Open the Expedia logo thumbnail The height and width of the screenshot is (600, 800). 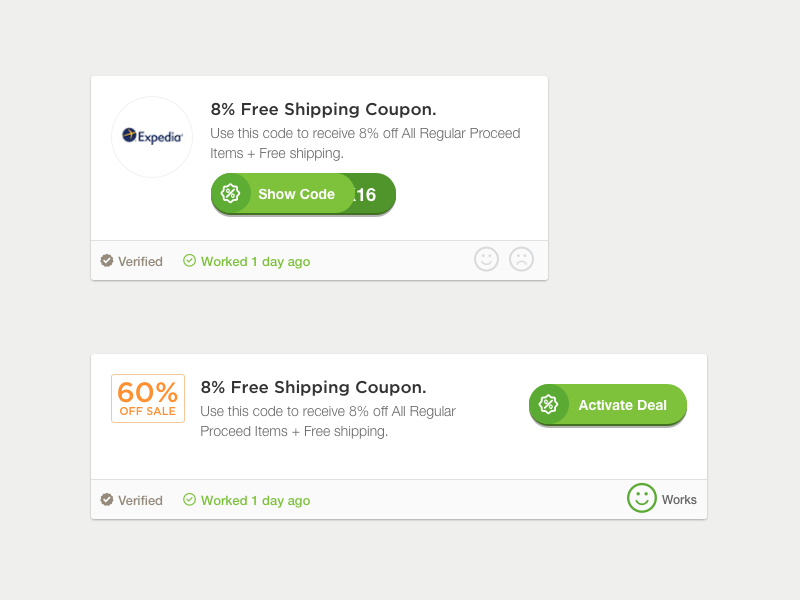click(152, 137)
